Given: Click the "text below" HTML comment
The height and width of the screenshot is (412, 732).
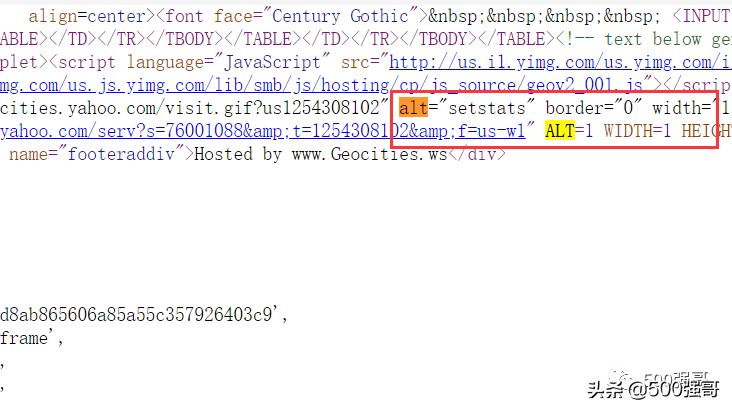Looking at the screenshot, I should pos(644,39).
